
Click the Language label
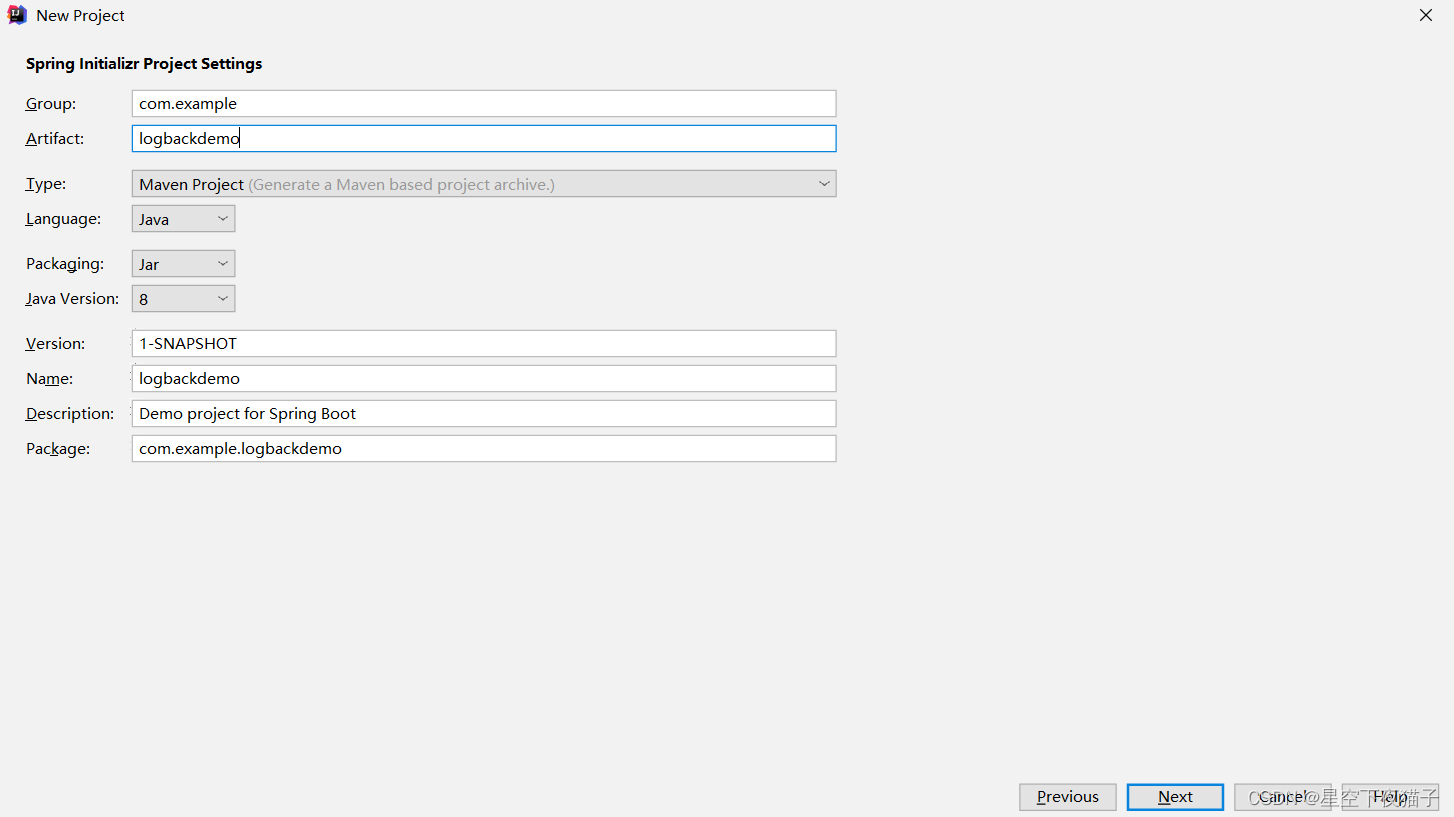tap(63, 219)
